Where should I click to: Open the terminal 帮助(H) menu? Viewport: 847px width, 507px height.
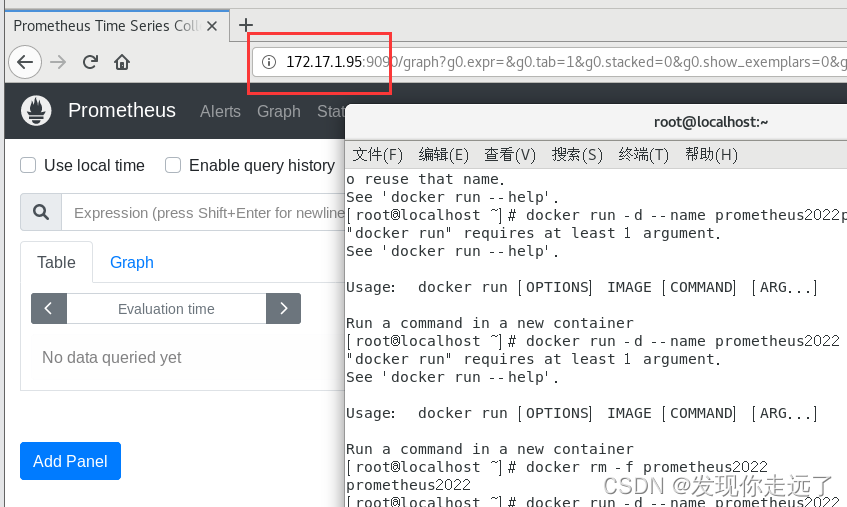(x=711, y=155)
